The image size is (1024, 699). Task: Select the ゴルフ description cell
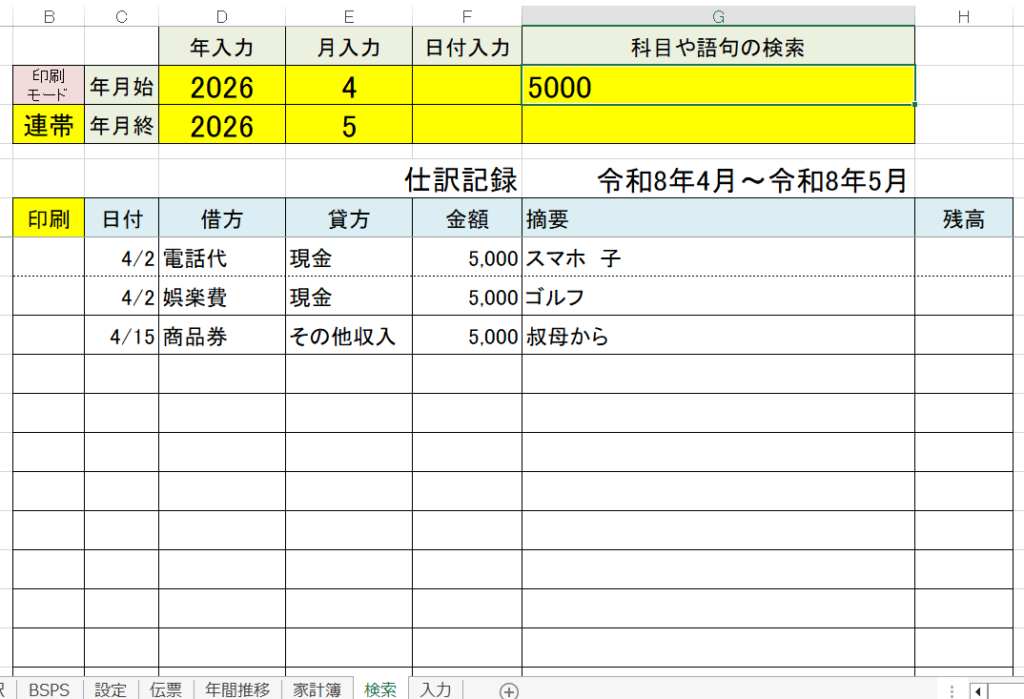[717, 297]
